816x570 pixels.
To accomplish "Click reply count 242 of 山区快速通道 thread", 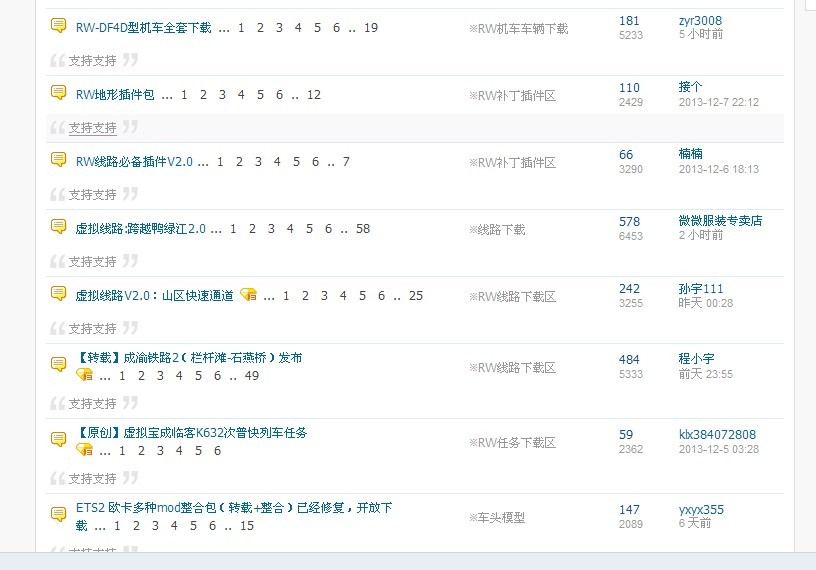I will (x=628, y=288).
